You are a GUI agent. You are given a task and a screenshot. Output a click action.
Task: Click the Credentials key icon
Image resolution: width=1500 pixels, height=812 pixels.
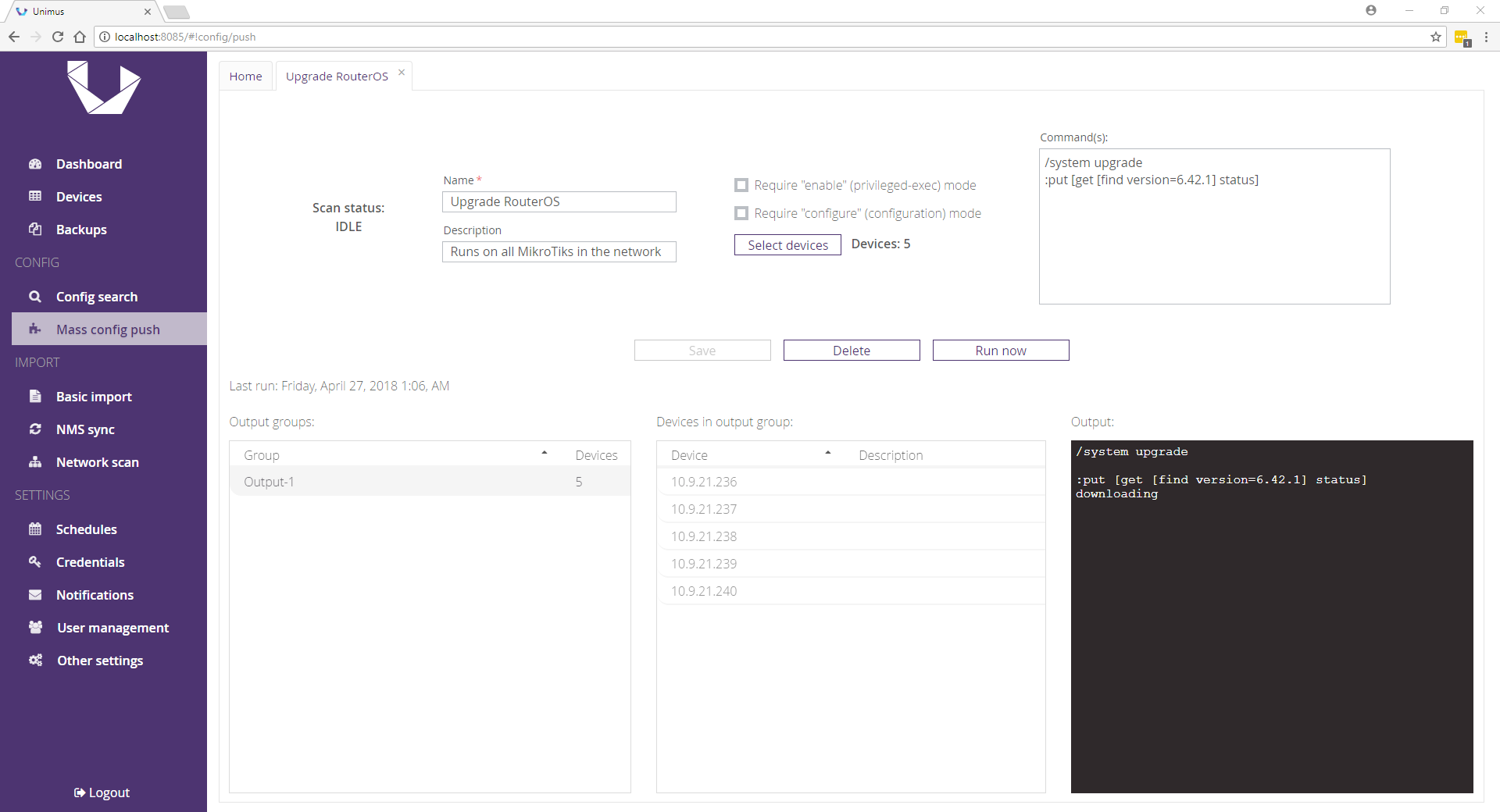pos(35,561)
